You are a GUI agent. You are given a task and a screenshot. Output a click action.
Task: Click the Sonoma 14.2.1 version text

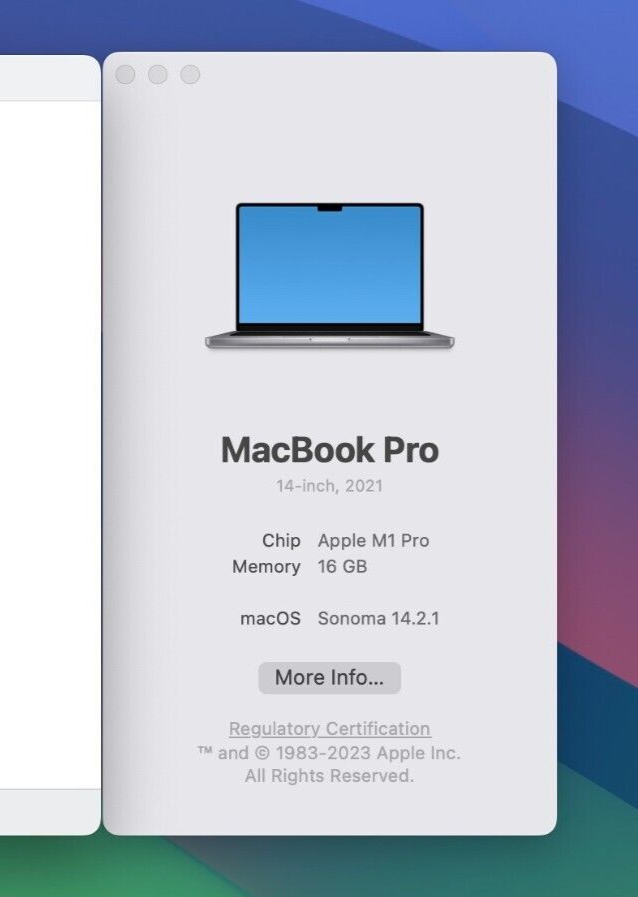pyautogui.click(x=378, y=618)
